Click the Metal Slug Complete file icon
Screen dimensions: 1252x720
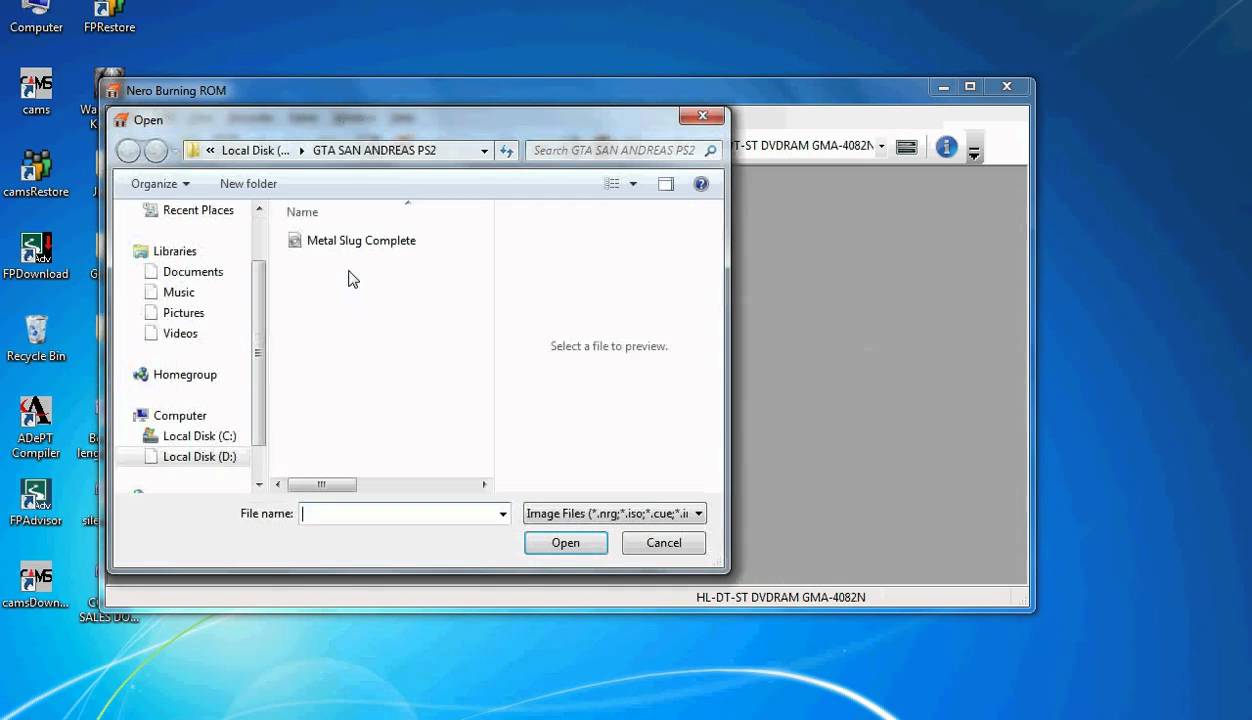[294, 240]
